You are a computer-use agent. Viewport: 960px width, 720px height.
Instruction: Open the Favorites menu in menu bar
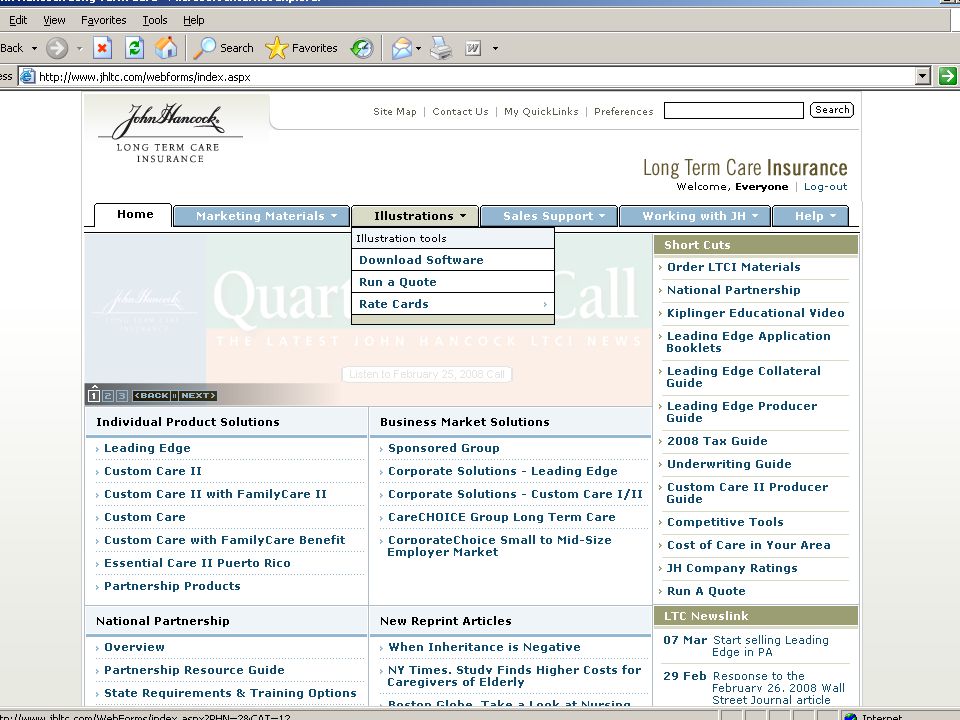[x=103, y=20]
